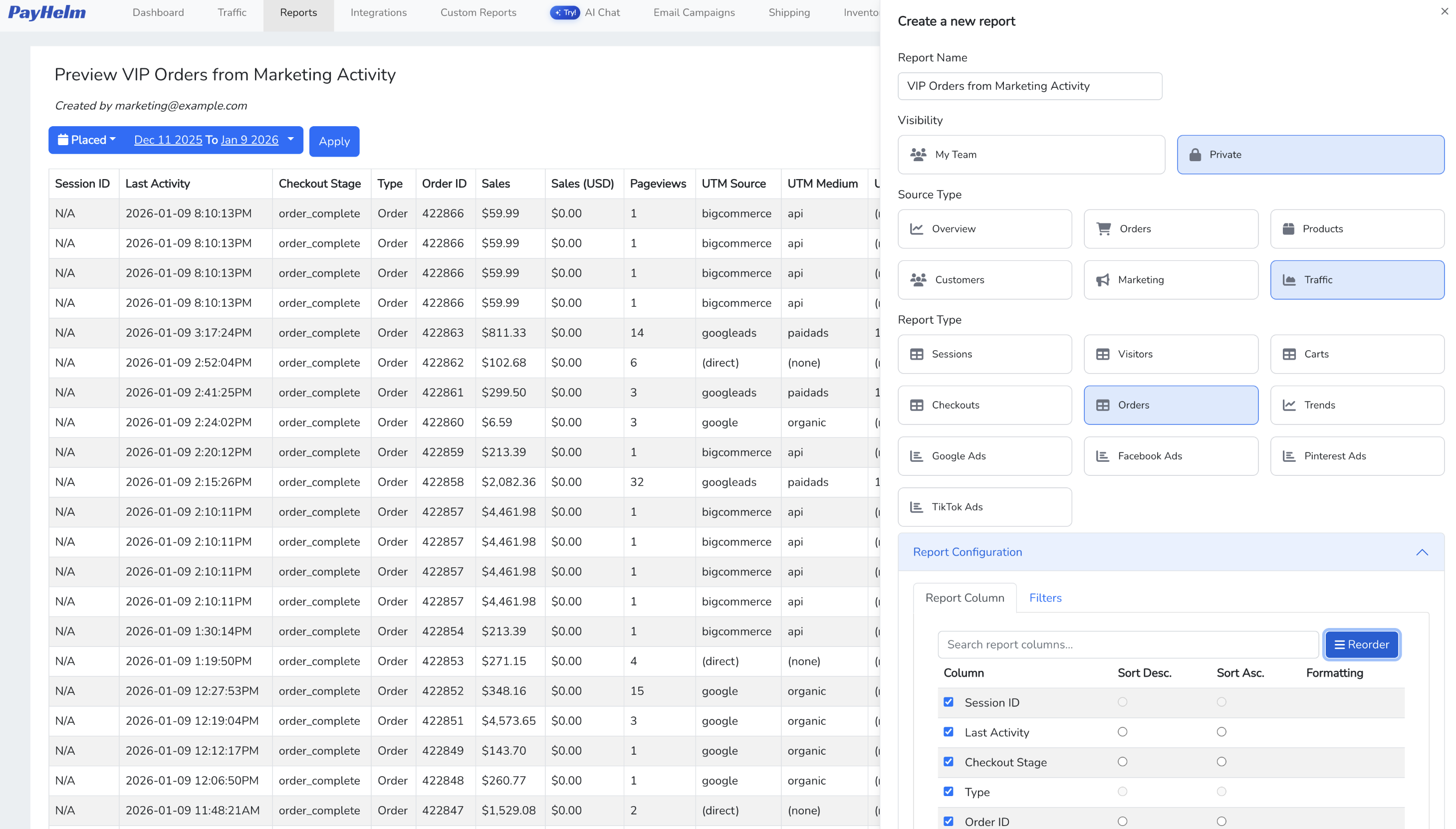The image size is (1456, 829).
Task: Open the Placed date type dropdown
Action: click(x=86, y=140)
